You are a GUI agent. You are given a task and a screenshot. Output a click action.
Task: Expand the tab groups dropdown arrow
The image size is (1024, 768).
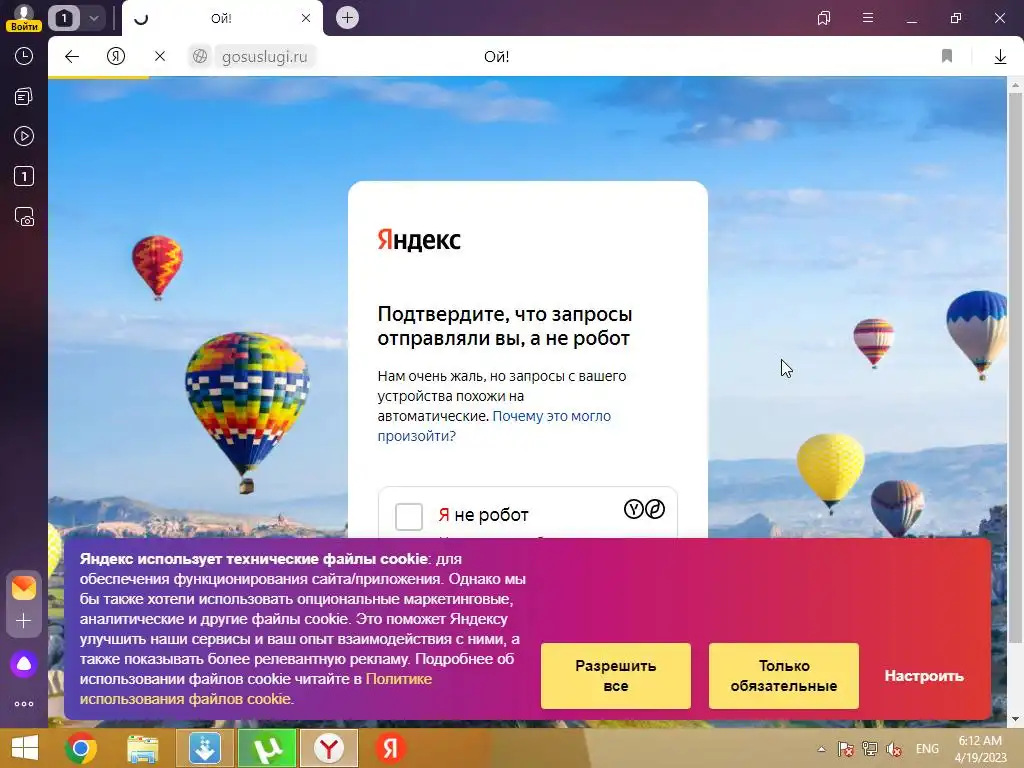click(93, 18)
